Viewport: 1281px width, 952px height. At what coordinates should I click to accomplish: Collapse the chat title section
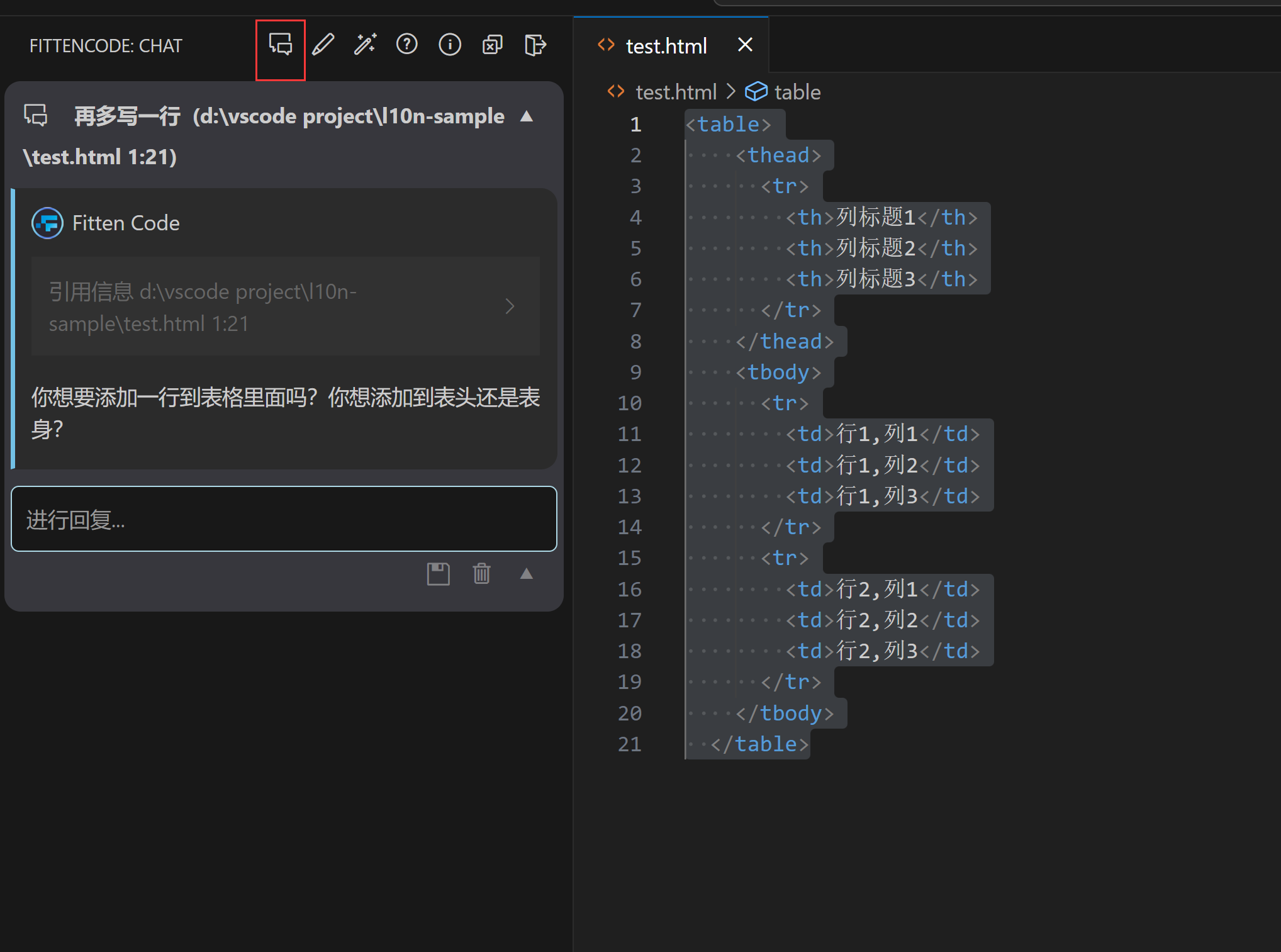point(526,116)
